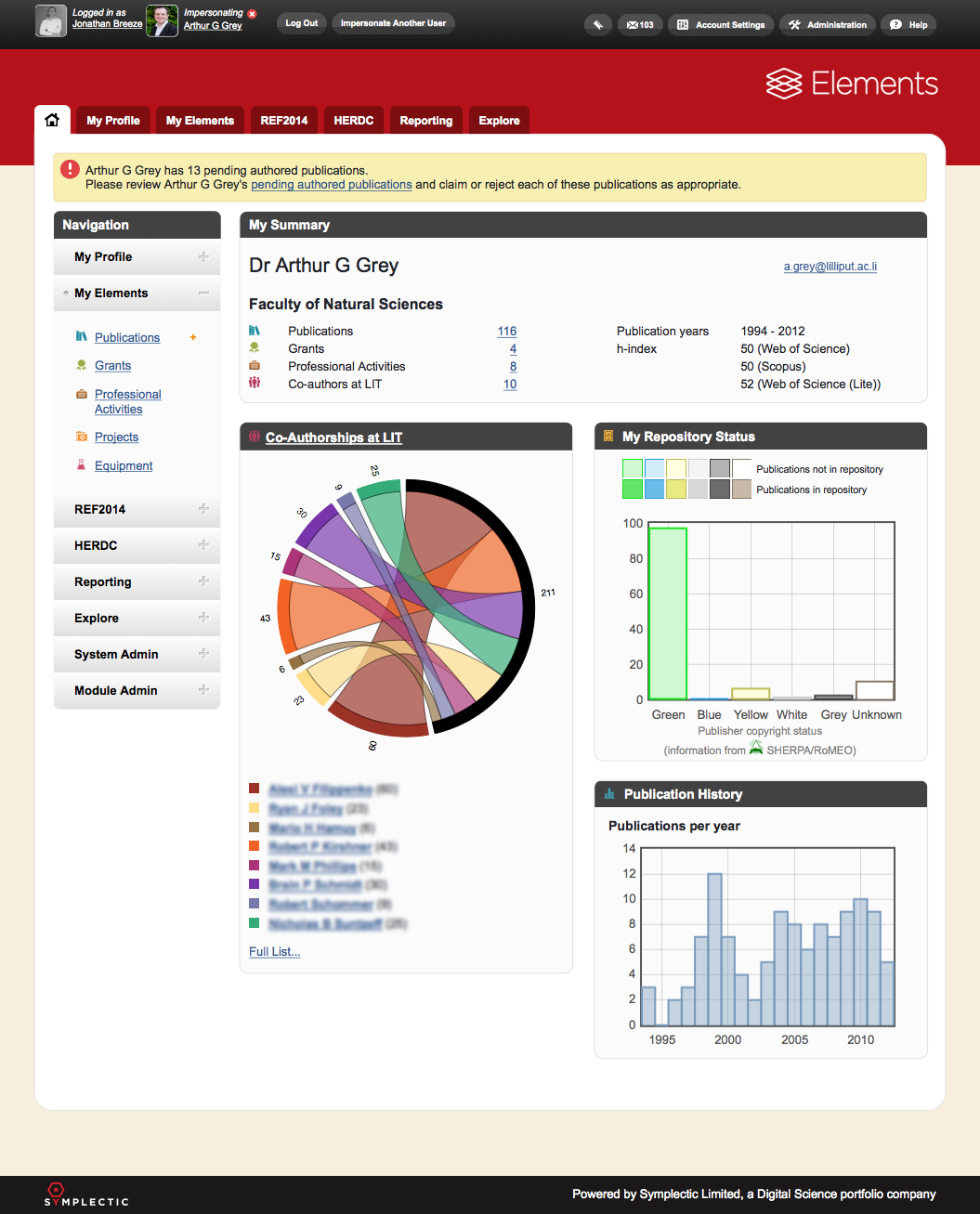This screenshot has width=980, height=1214.
Task: Click the Equipment flask icon in navigation
Action: (x=82, y=465)
